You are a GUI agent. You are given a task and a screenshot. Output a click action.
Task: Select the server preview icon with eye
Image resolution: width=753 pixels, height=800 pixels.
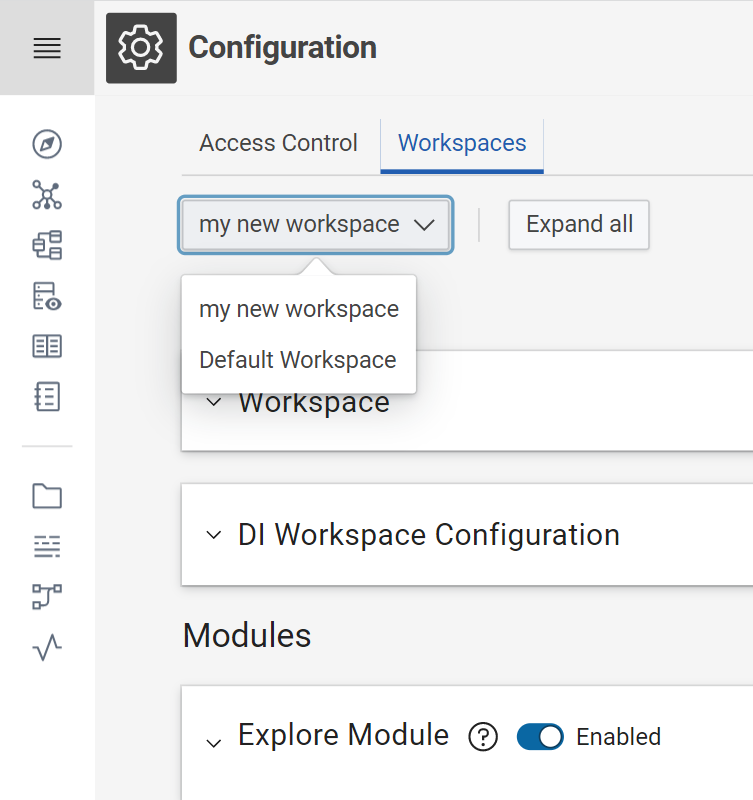[x=46, y=295]
